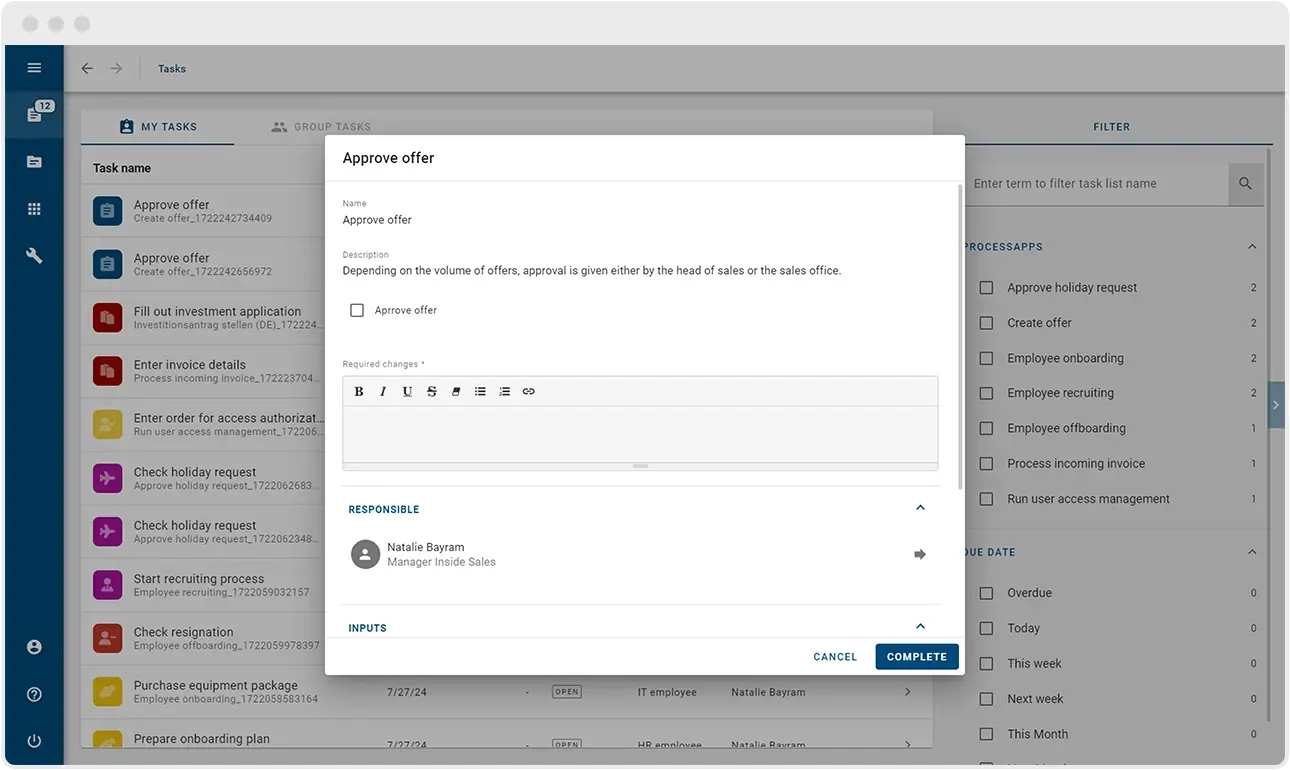Screen dimensions: 1290x770
Task: Click the search magnifier in filter field
Action: coord(1246,184)
